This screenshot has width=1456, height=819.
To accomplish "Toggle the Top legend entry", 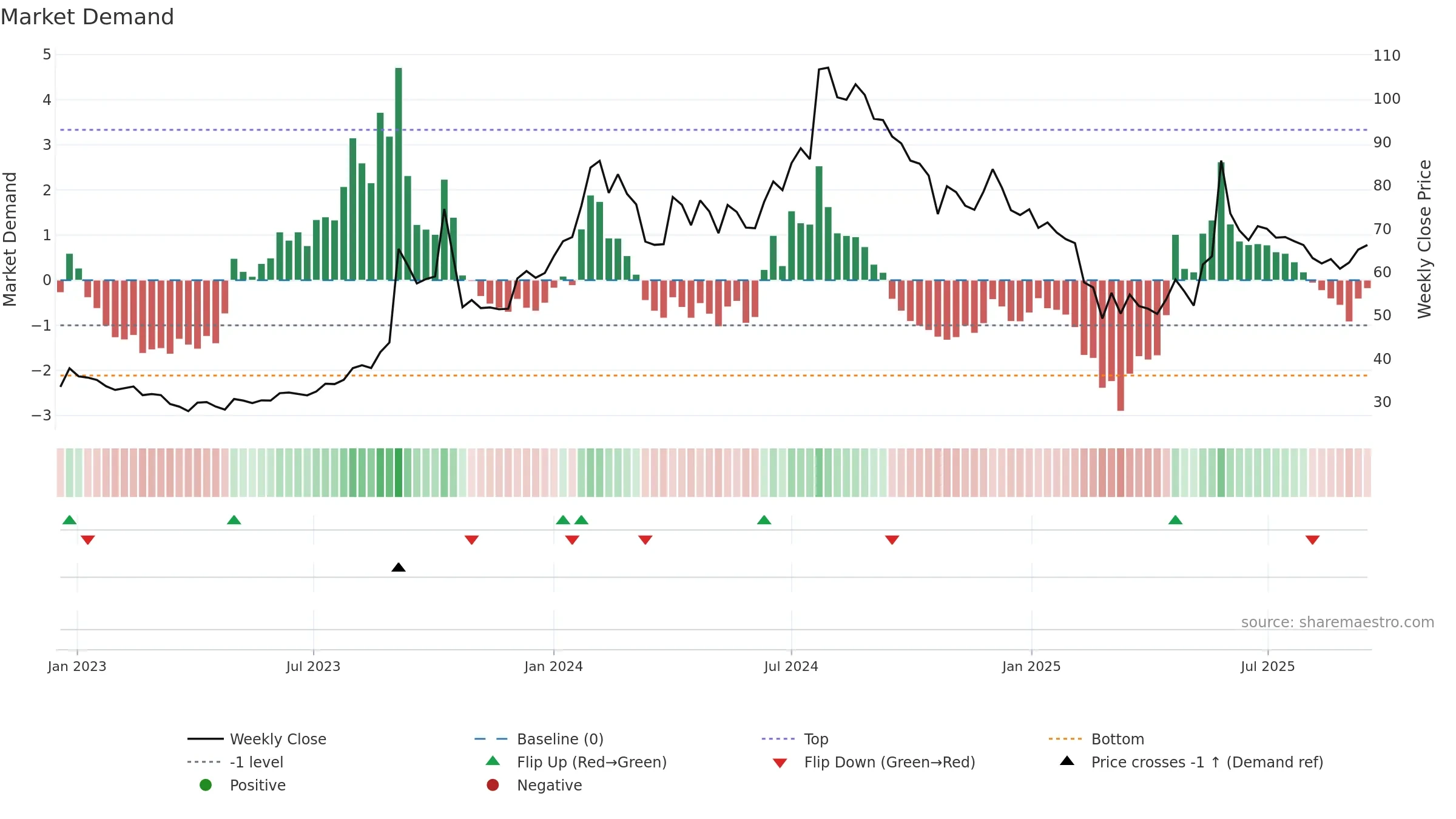I will [x=795, y=739].
